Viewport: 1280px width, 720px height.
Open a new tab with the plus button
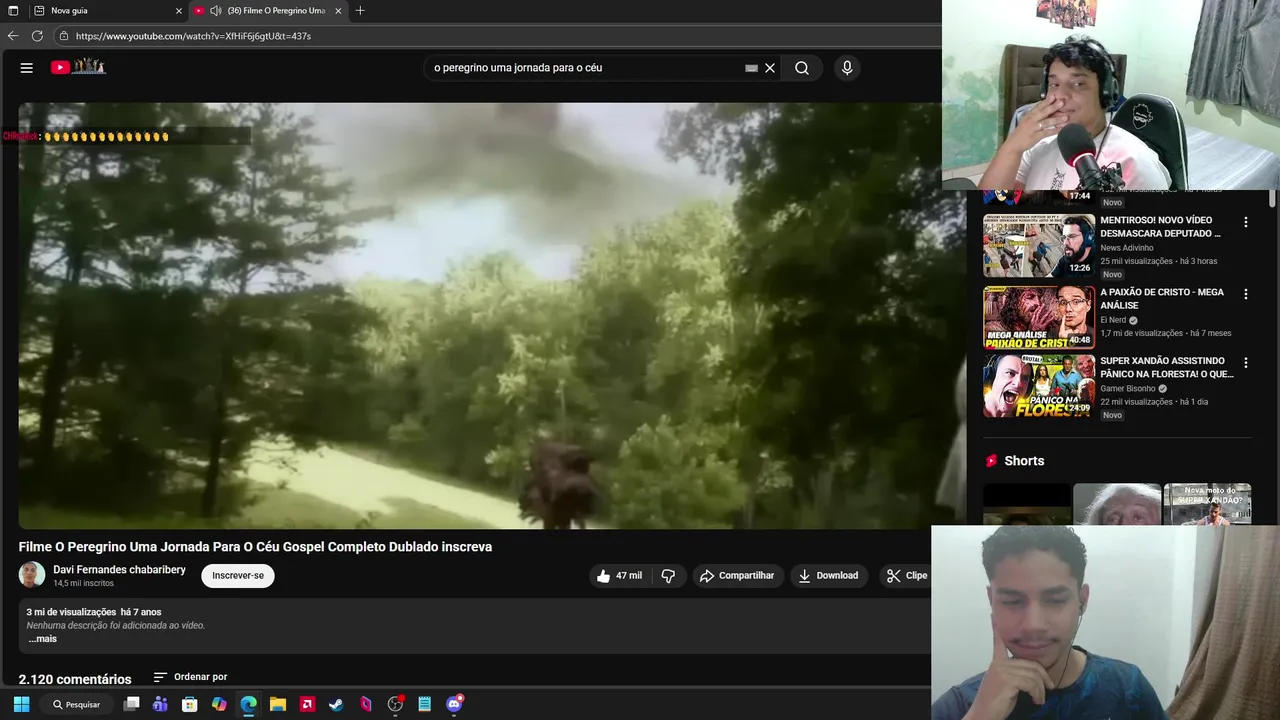coord(360,11)
